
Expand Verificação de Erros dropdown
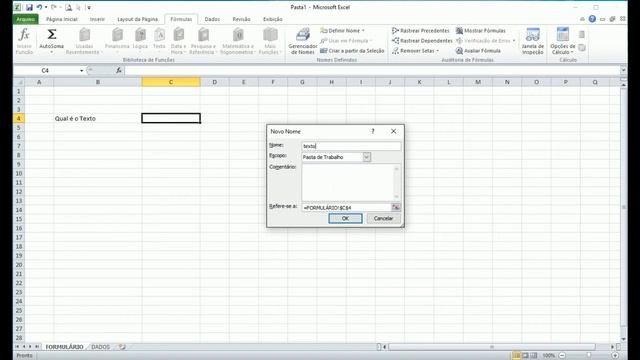click(514, 41)
